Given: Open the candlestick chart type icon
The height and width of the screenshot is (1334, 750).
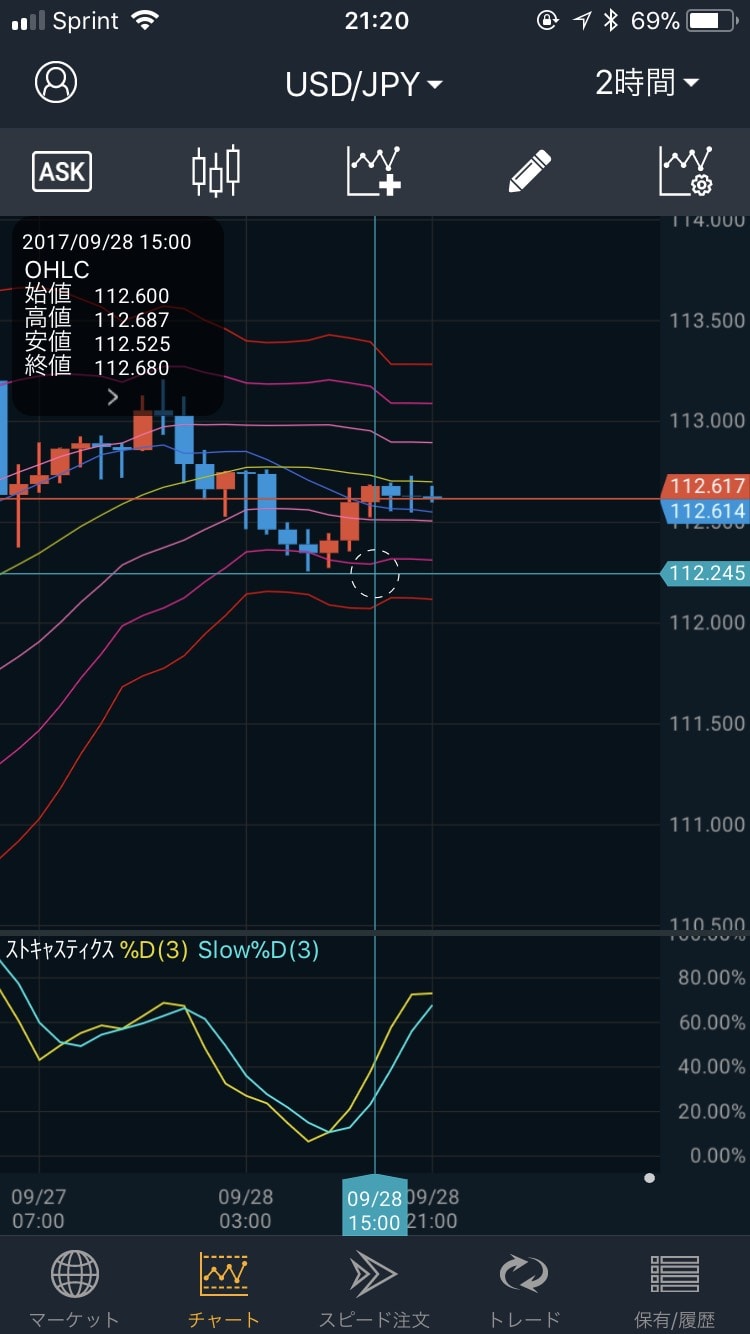Looking at the screenshot, I should pos(216,171).
